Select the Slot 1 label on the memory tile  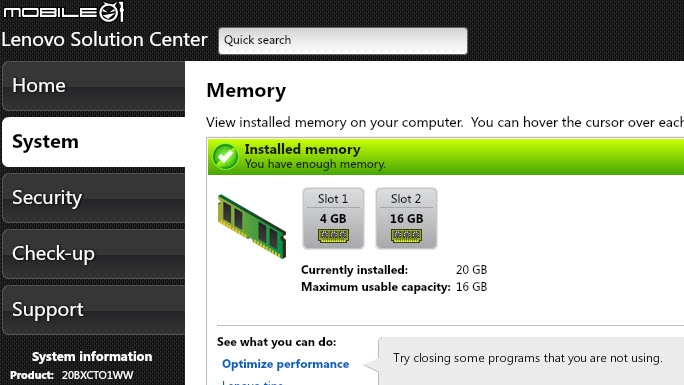pos(333,199)
